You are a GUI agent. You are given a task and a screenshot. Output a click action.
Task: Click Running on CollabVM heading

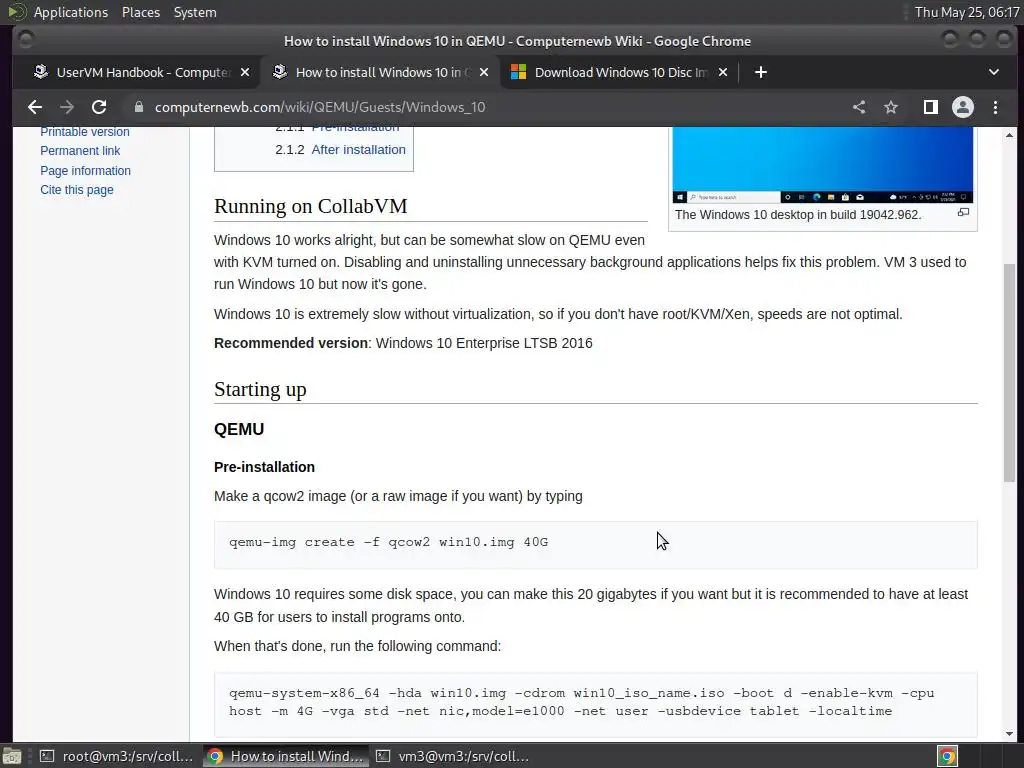(310, 206)
